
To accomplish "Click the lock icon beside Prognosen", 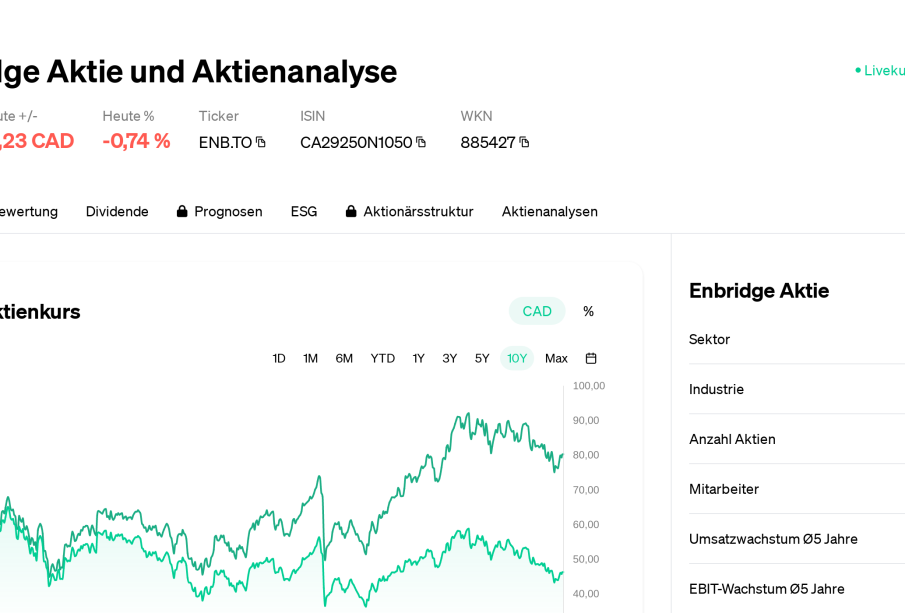I will click(x=182, y=211).
